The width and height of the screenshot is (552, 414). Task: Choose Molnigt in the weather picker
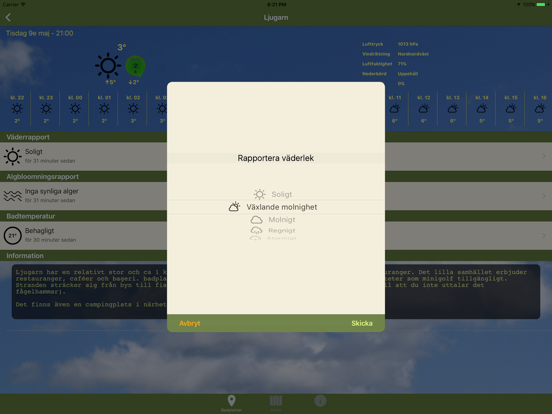276,220
